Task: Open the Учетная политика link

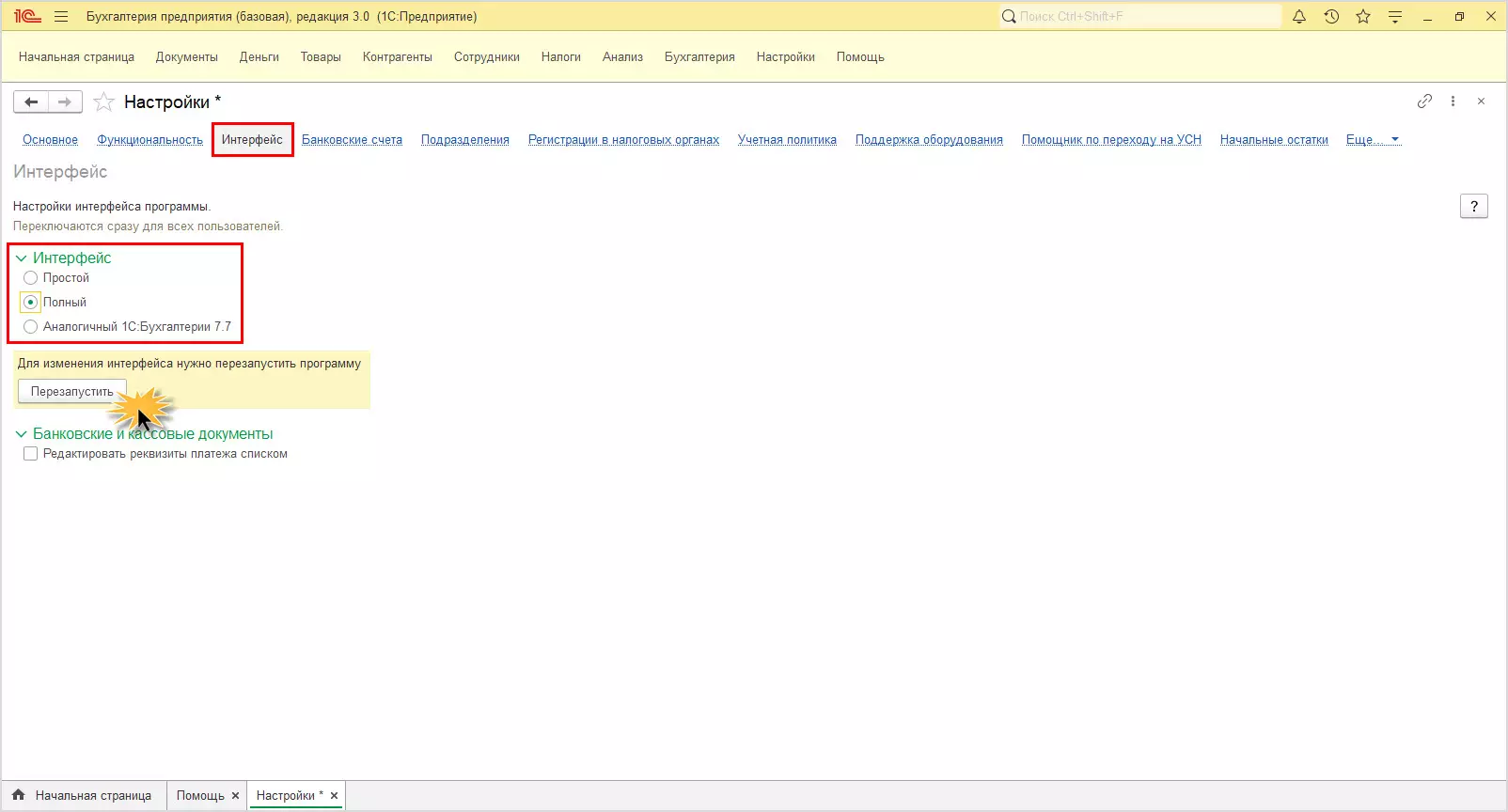Action: point(787,140)
